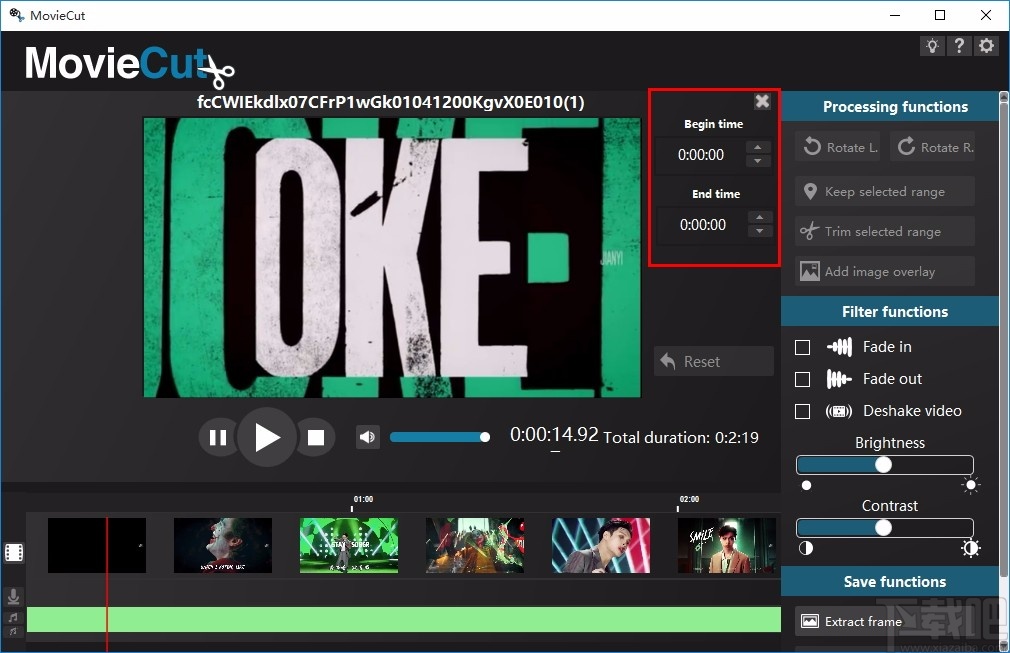Close the begin/end time panel

point(762,101)
